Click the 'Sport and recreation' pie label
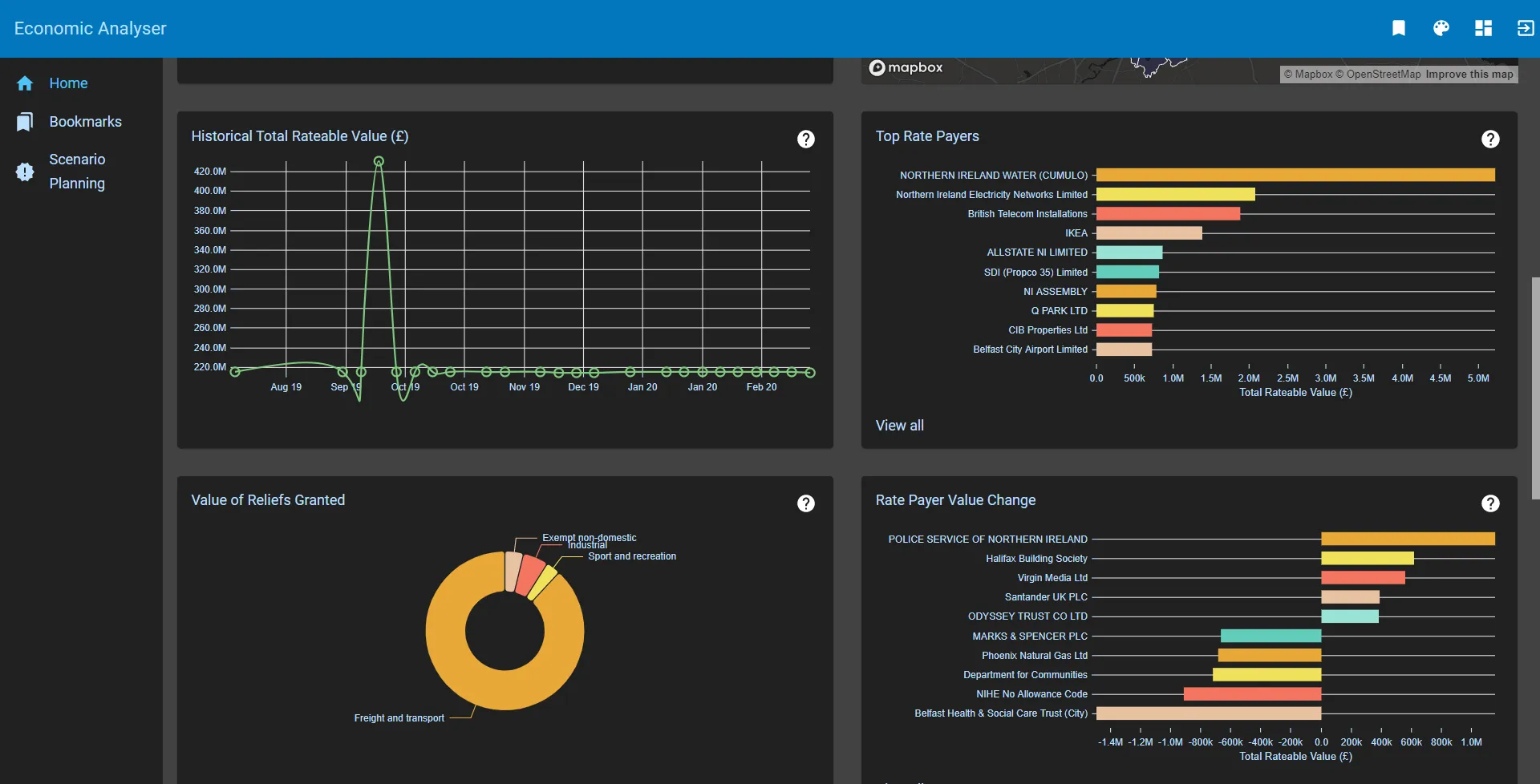This screenshot has height=784, width=1540. pos(632,556)
